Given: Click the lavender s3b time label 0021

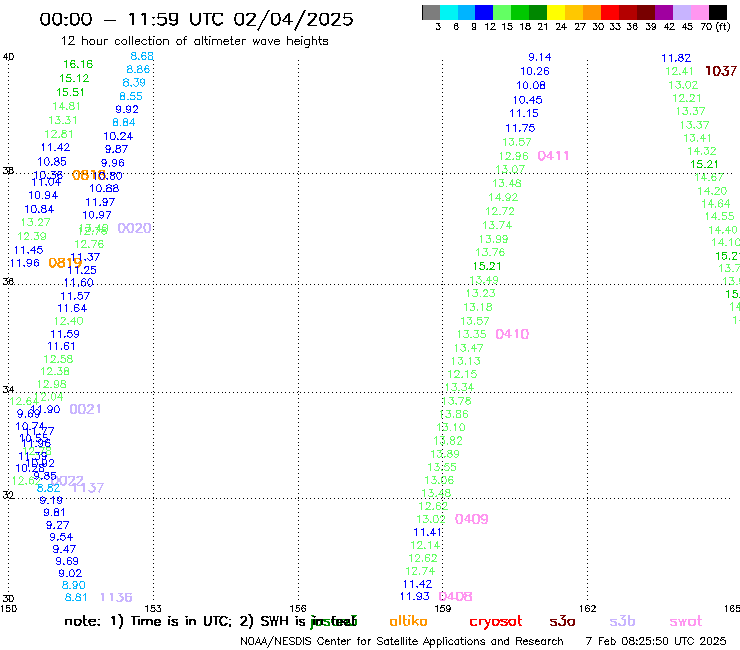Looking at the screenshot, I should click(85, 409).
